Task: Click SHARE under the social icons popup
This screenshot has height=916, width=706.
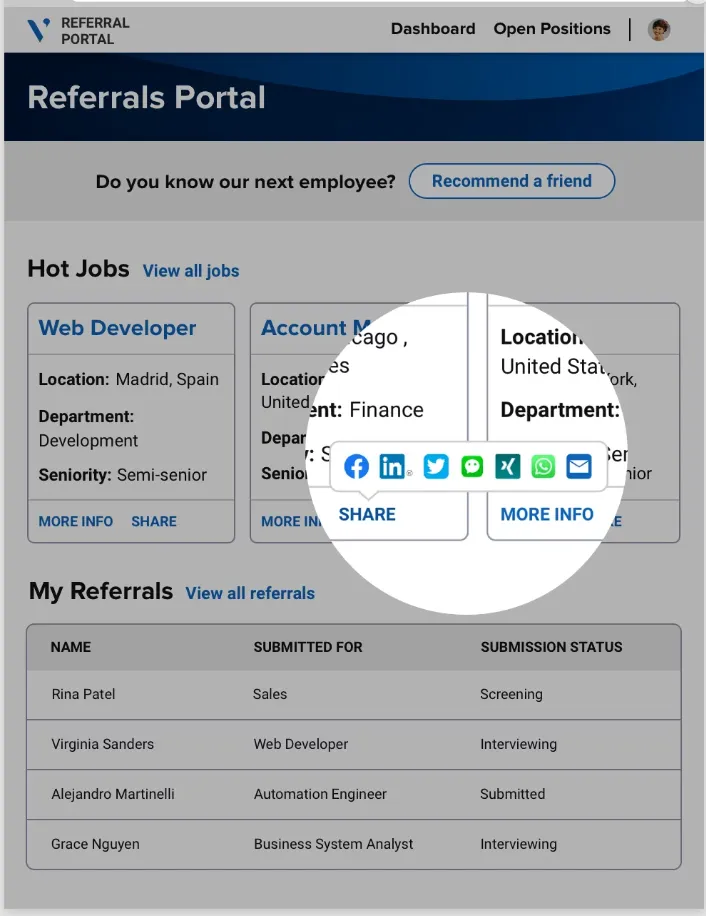Action: click(367, 514)
